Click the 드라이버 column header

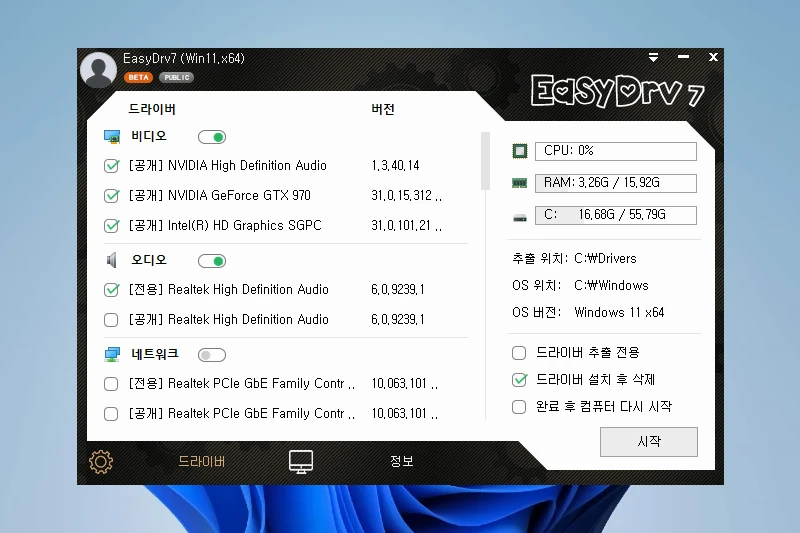(152, 109)
